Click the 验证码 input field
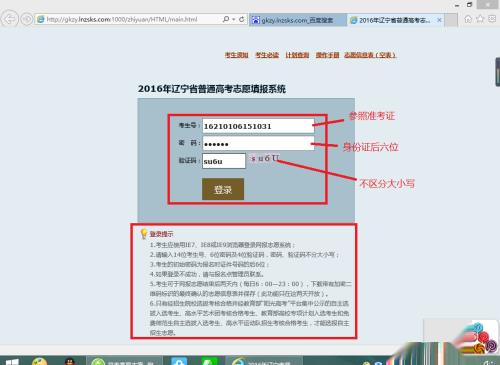This screenshot has width=500, height=365. click(x=224, y=161)
